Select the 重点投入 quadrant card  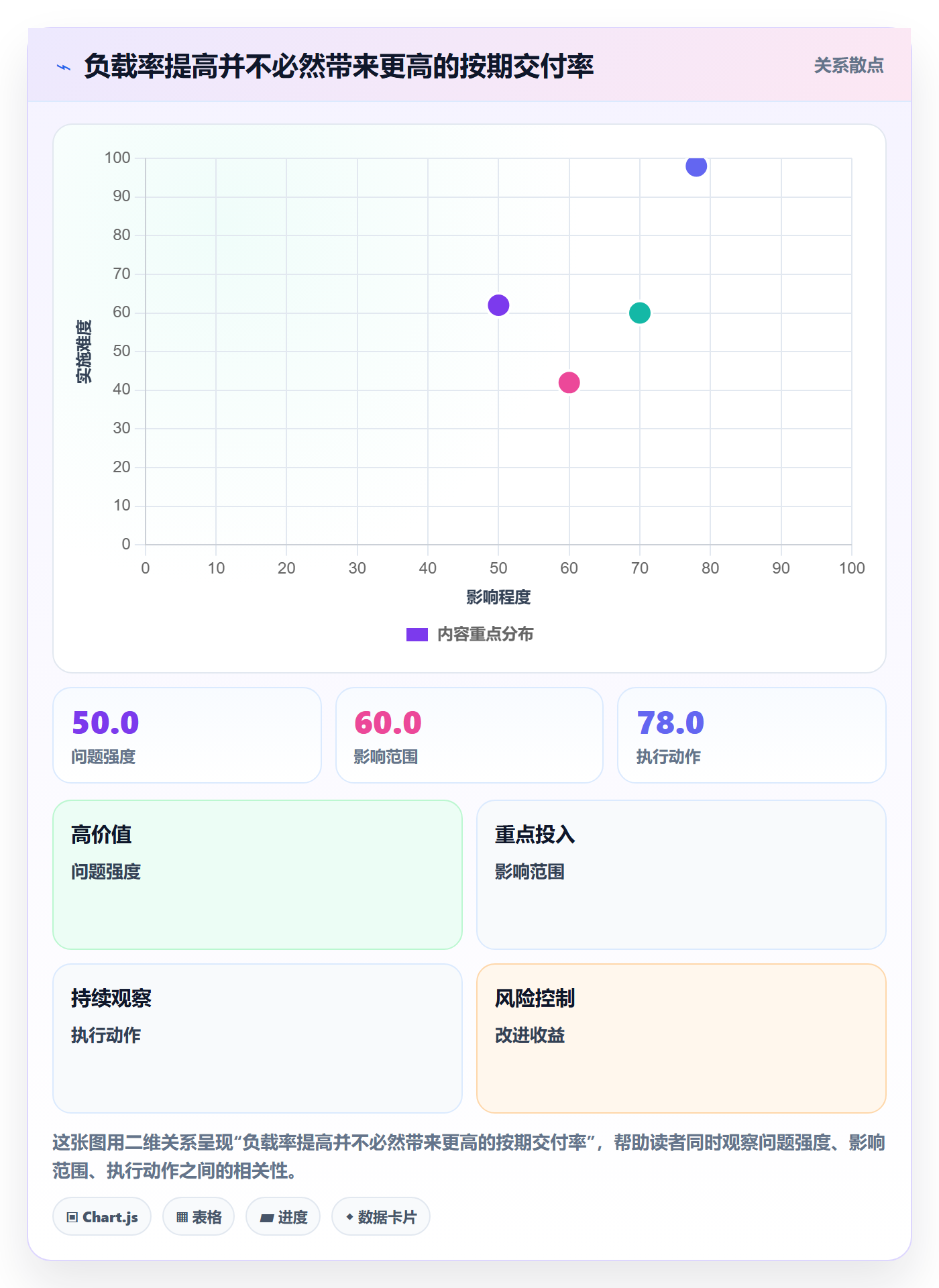click(681, 875)
